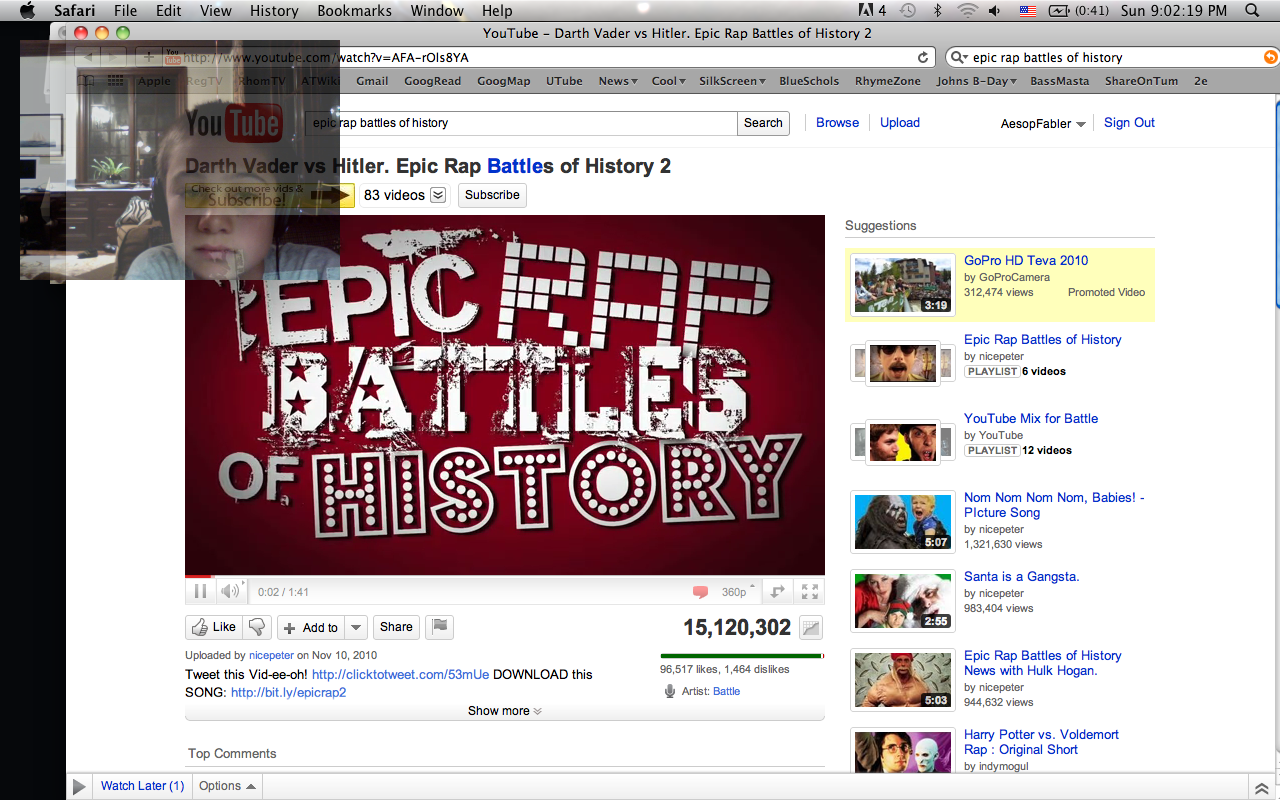The width and height of the screenshot is (1280, 800).
Task: Open the captions/annotations speech bubble icon
Action: [x=700, y=592]
